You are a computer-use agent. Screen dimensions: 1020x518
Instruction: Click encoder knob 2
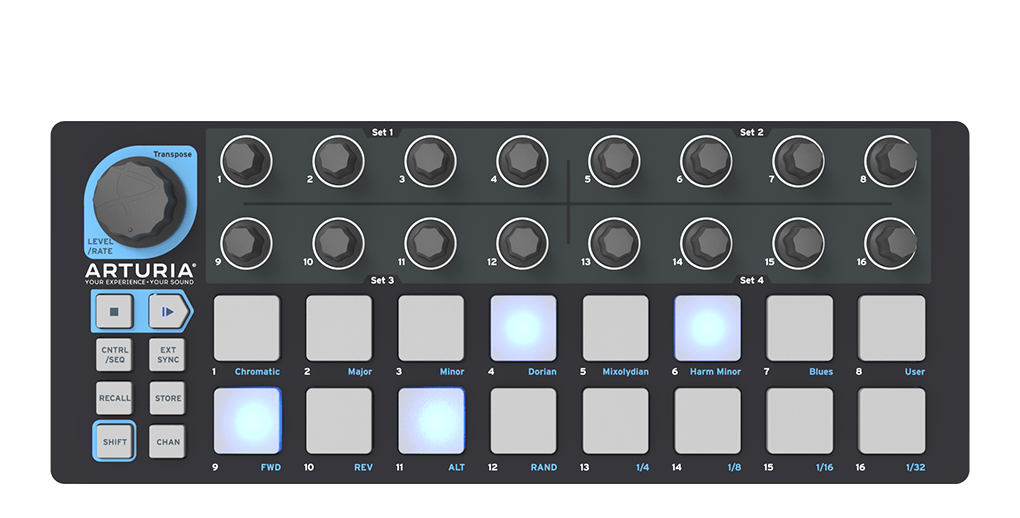338,161
